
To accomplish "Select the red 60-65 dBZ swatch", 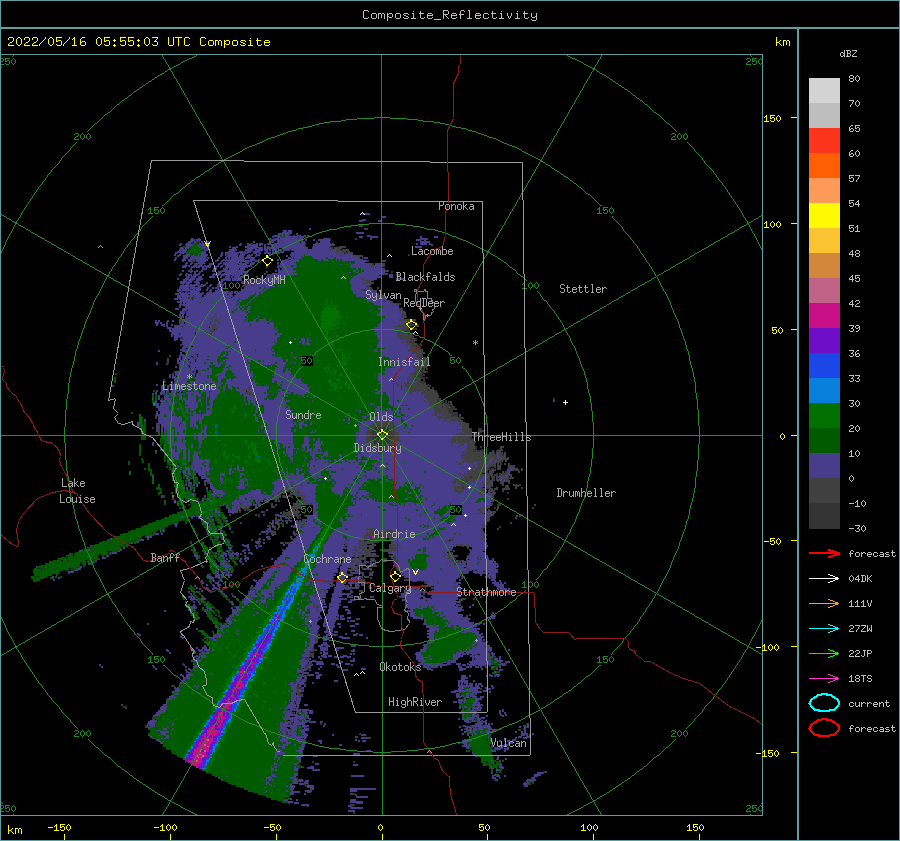I will [x=824, y=141].
